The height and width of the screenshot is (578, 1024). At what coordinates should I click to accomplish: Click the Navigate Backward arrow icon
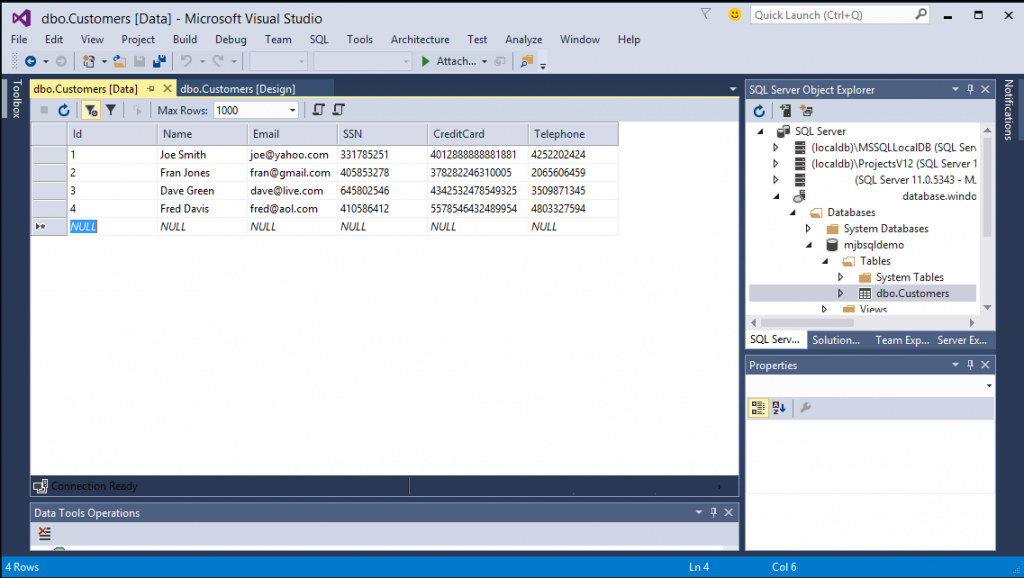click(31, 61)
